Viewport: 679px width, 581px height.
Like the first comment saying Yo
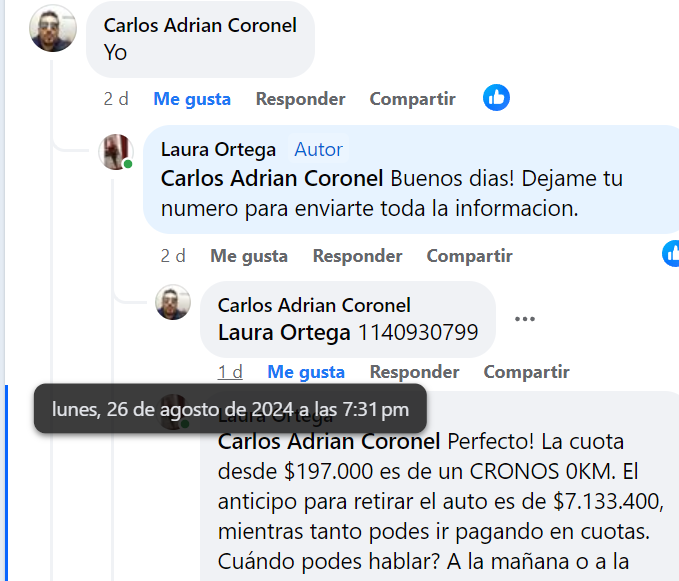point(192,99)
